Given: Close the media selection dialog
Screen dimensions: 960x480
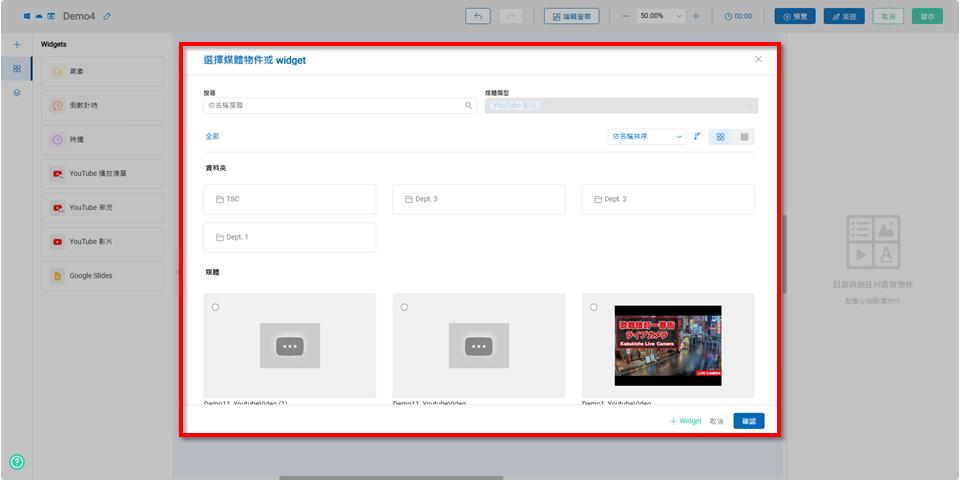Looking at the screenshot, I should coord(758,60).
